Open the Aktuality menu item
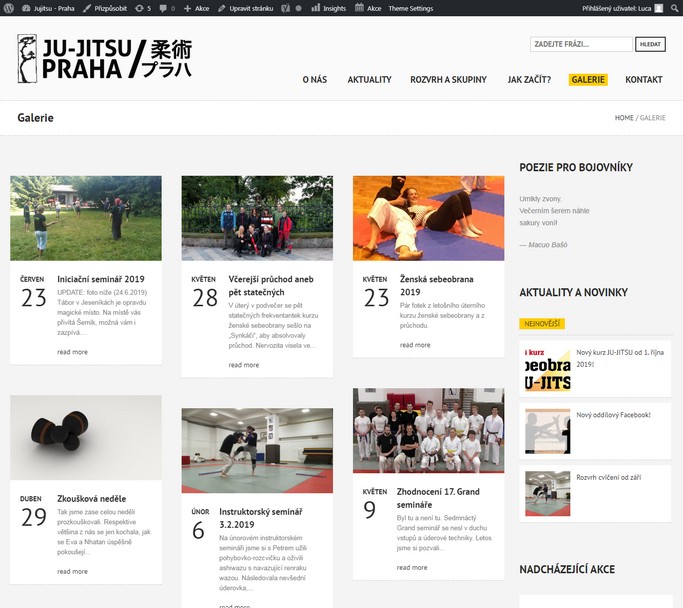 point(369,80)
